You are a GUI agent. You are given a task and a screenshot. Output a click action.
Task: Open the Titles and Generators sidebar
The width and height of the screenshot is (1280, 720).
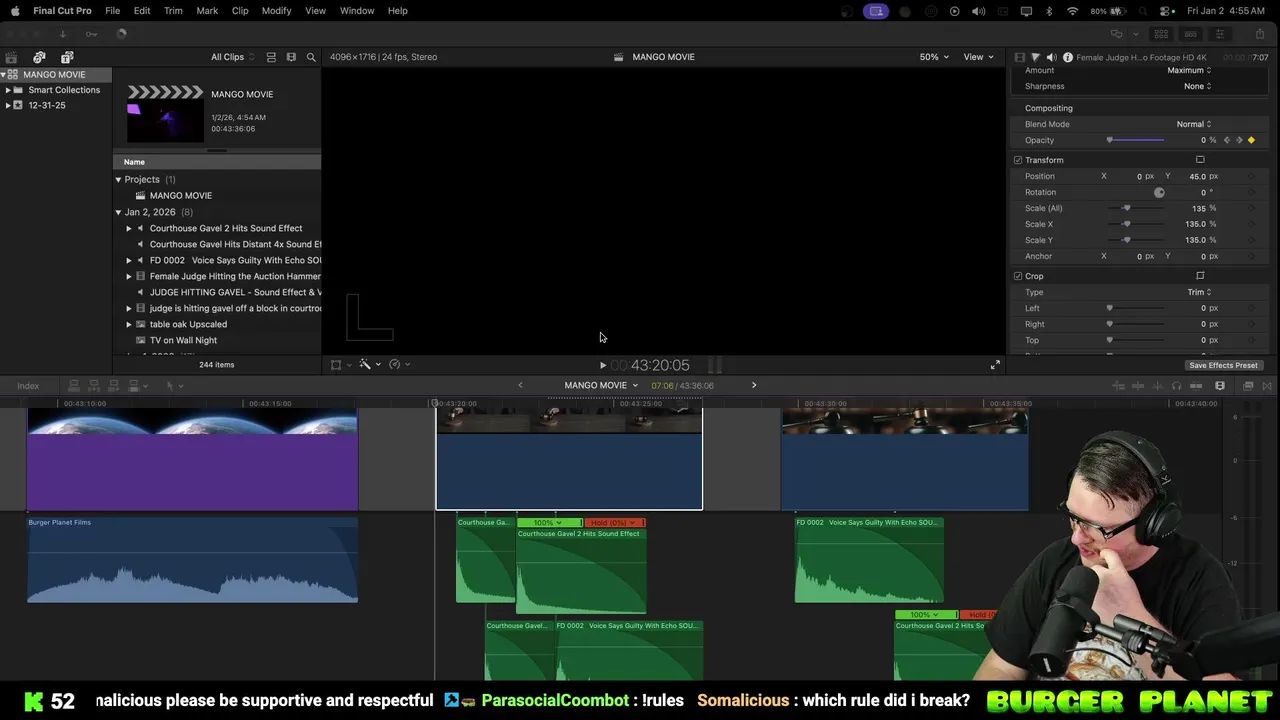(67, 57)
